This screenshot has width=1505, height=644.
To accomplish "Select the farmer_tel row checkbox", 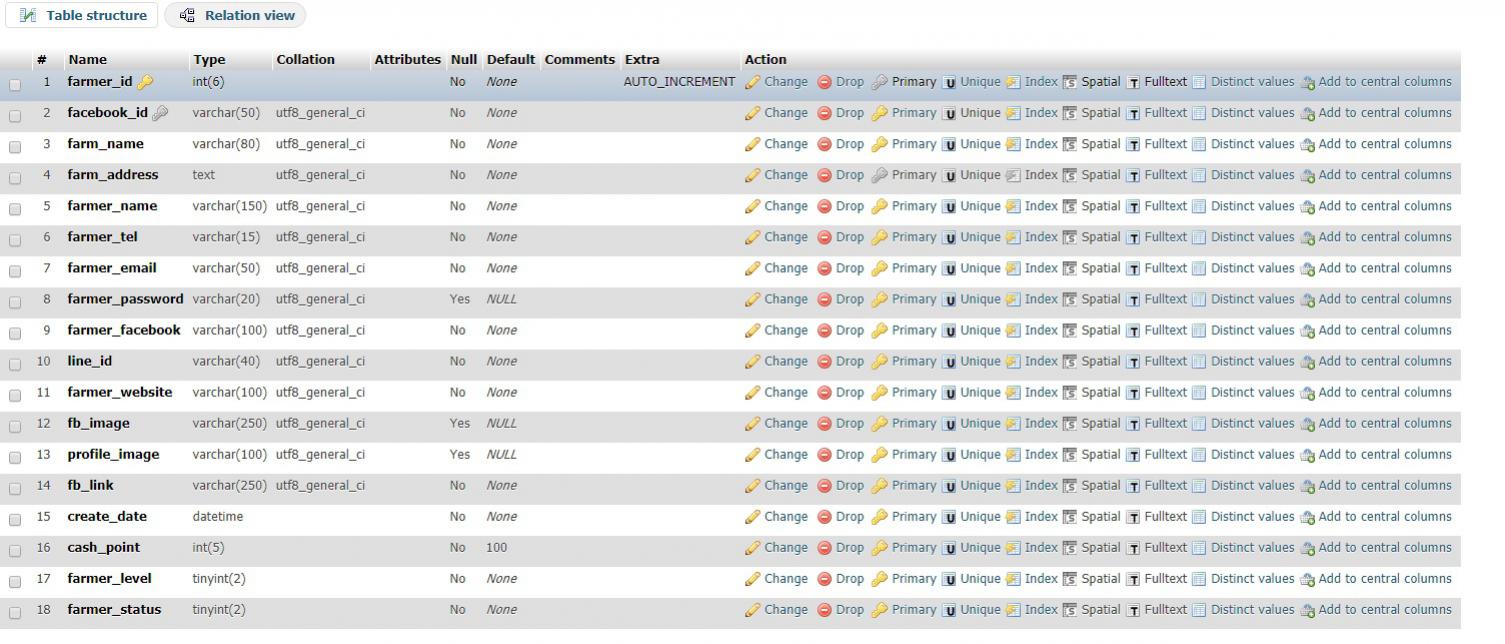I will (15, 239).
